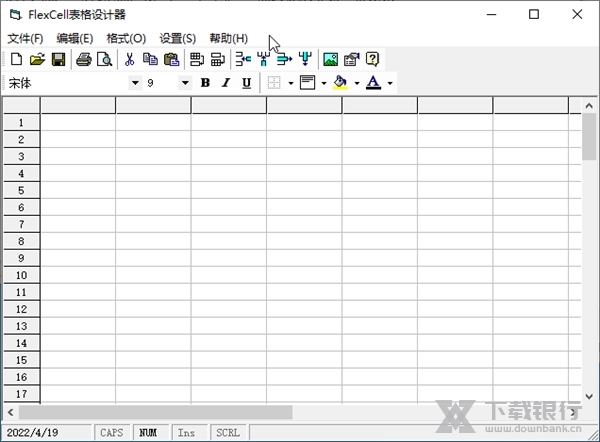
Task: Print the table with the printer icon
Action: (x=83, y=59)
